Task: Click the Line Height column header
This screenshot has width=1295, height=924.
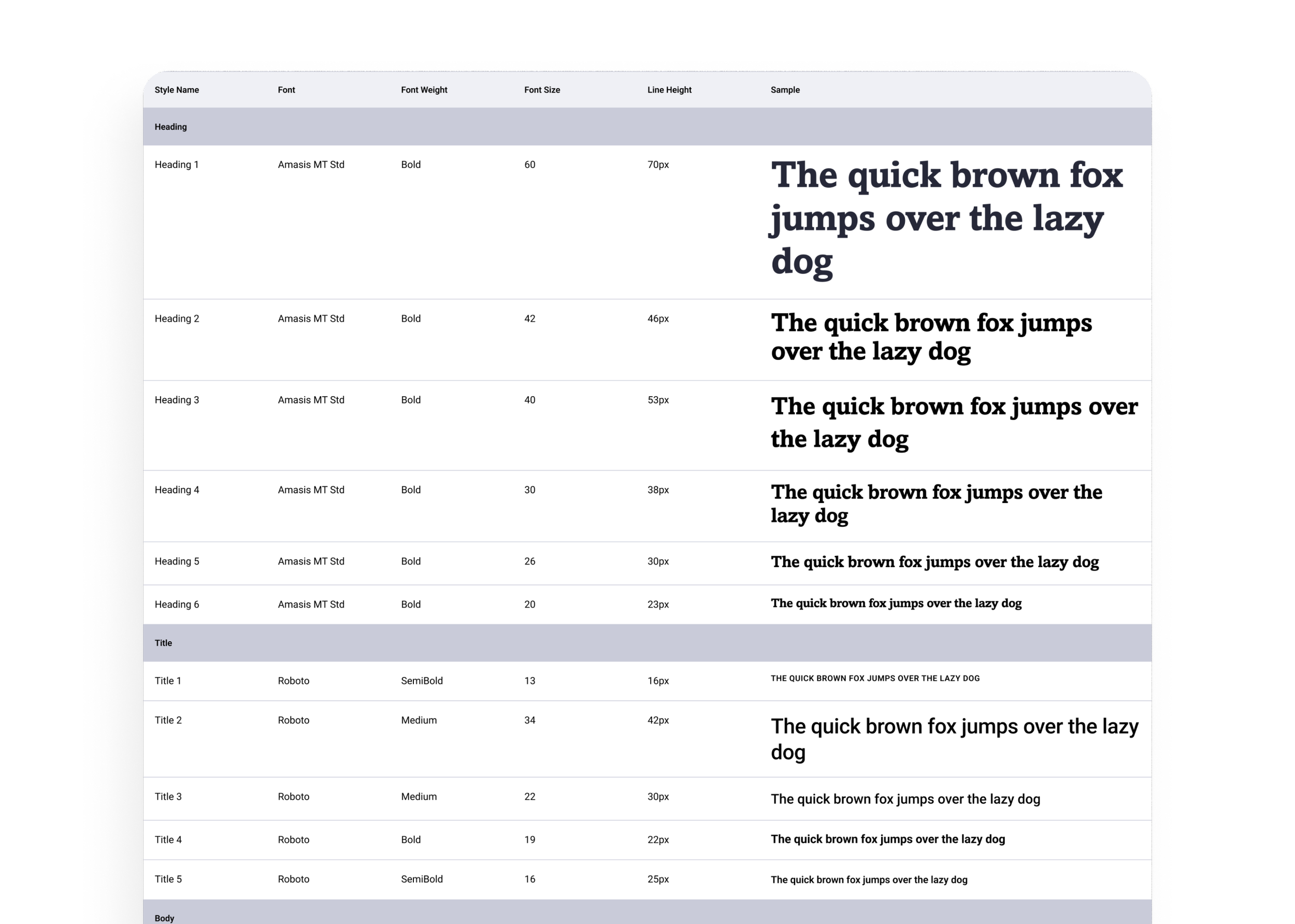Action: point(669,90)
